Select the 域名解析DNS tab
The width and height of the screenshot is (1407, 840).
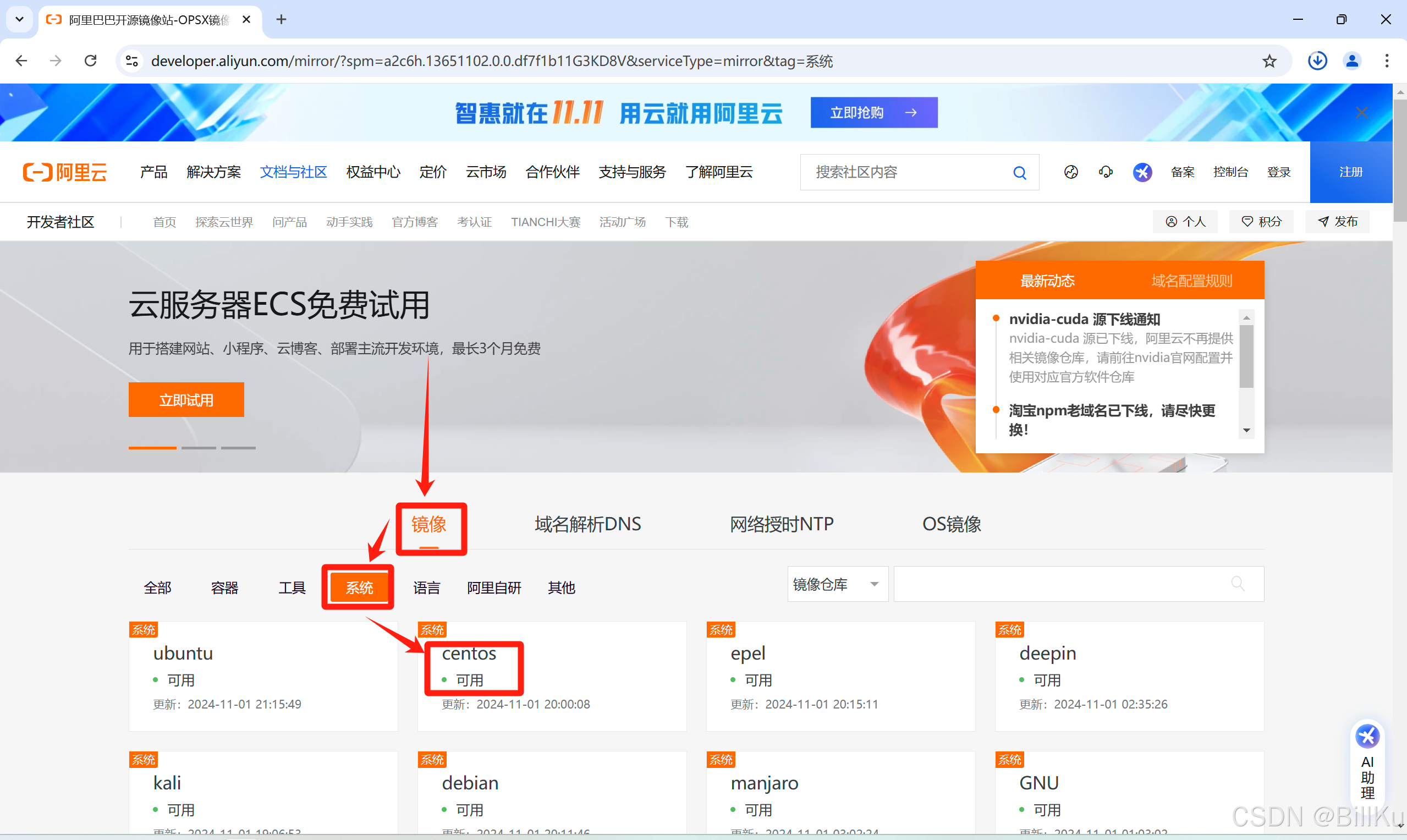click(x=587, y=525)
